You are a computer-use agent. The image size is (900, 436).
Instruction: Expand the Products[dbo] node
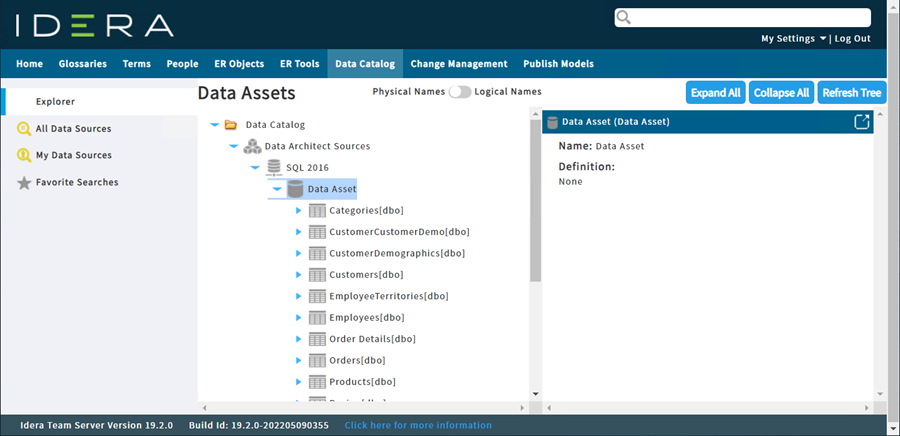[298, 382]
